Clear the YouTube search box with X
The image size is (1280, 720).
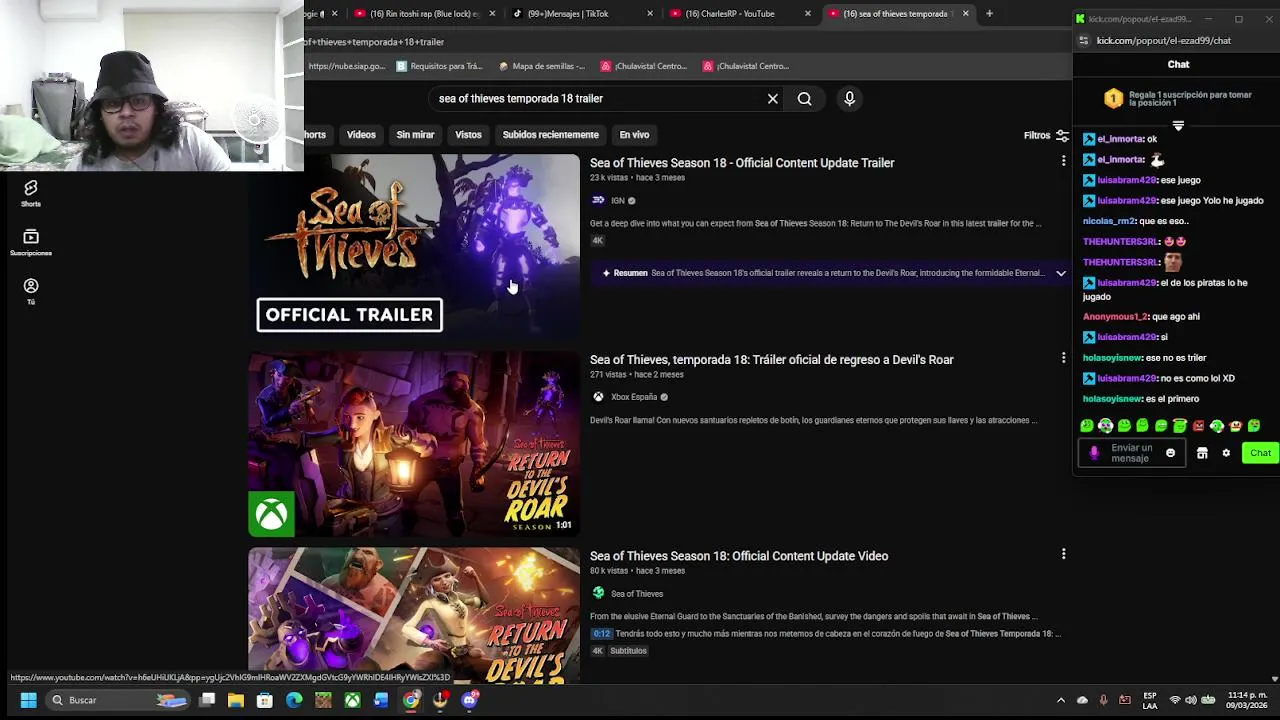coord(772,99)
